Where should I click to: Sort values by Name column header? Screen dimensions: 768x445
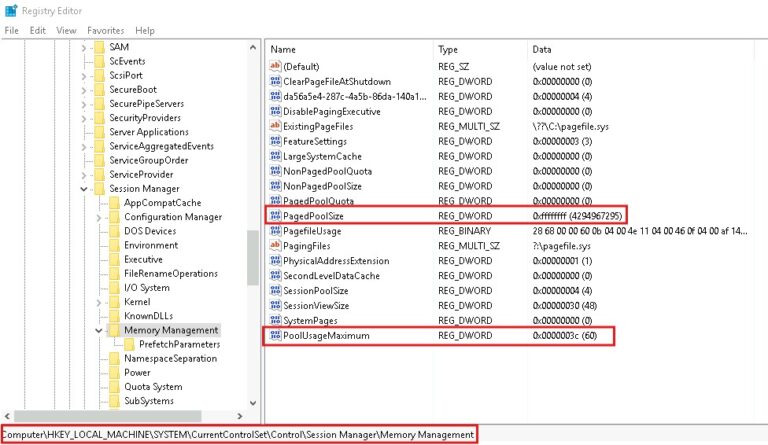pos(348,49)
